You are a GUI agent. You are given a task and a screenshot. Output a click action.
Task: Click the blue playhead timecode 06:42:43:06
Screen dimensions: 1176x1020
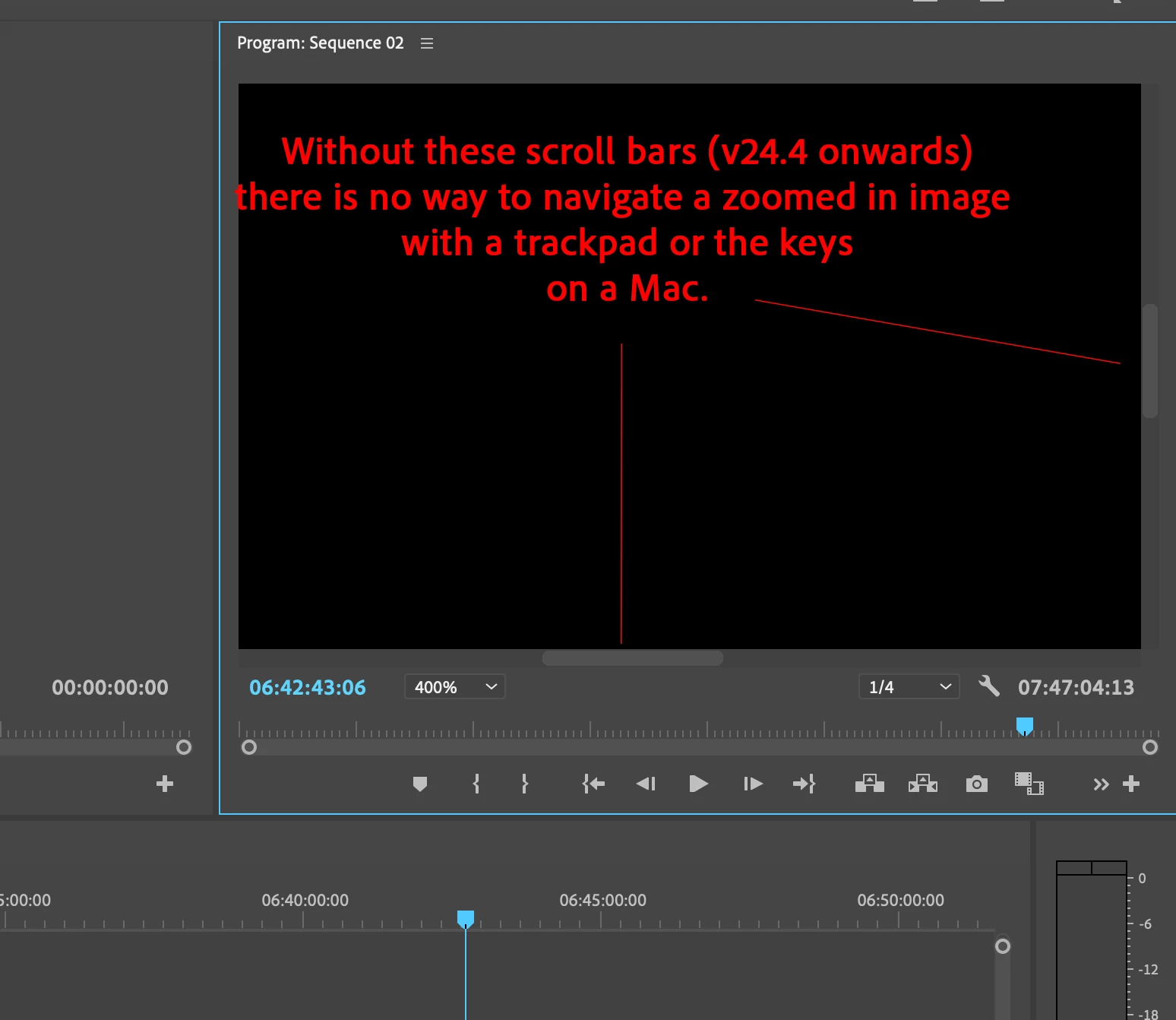click(308, 688)
